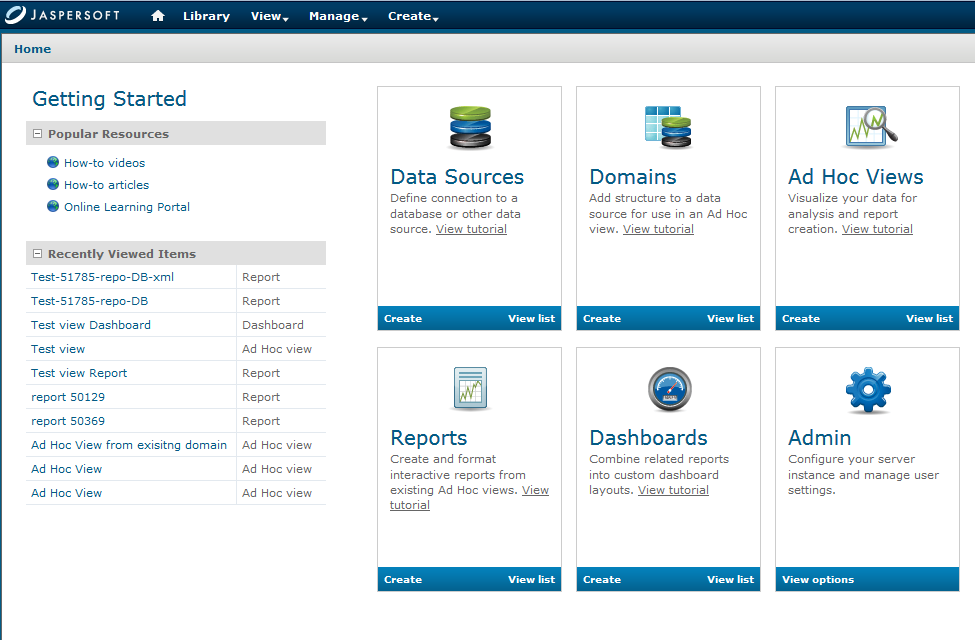Image resolution: width=975 pixels, height=640 pixels.
Task: Click Create in Reports card
Action: coord(403,580)
